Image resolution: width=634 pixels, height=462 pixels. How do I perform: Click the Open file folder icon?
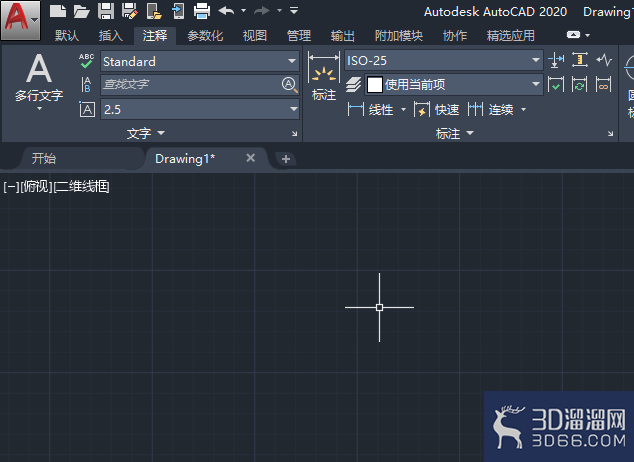click(x=81, y=11)
